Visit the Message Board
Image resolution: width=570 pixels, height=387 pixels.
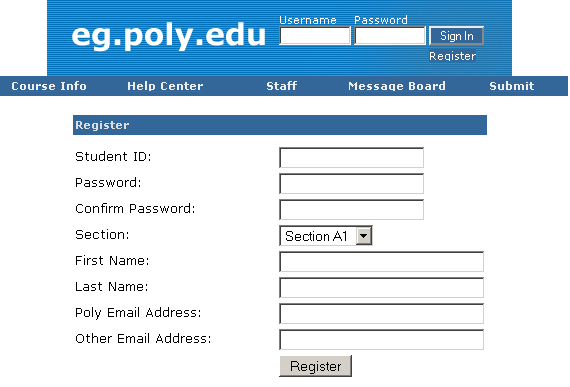pos(397,86)
